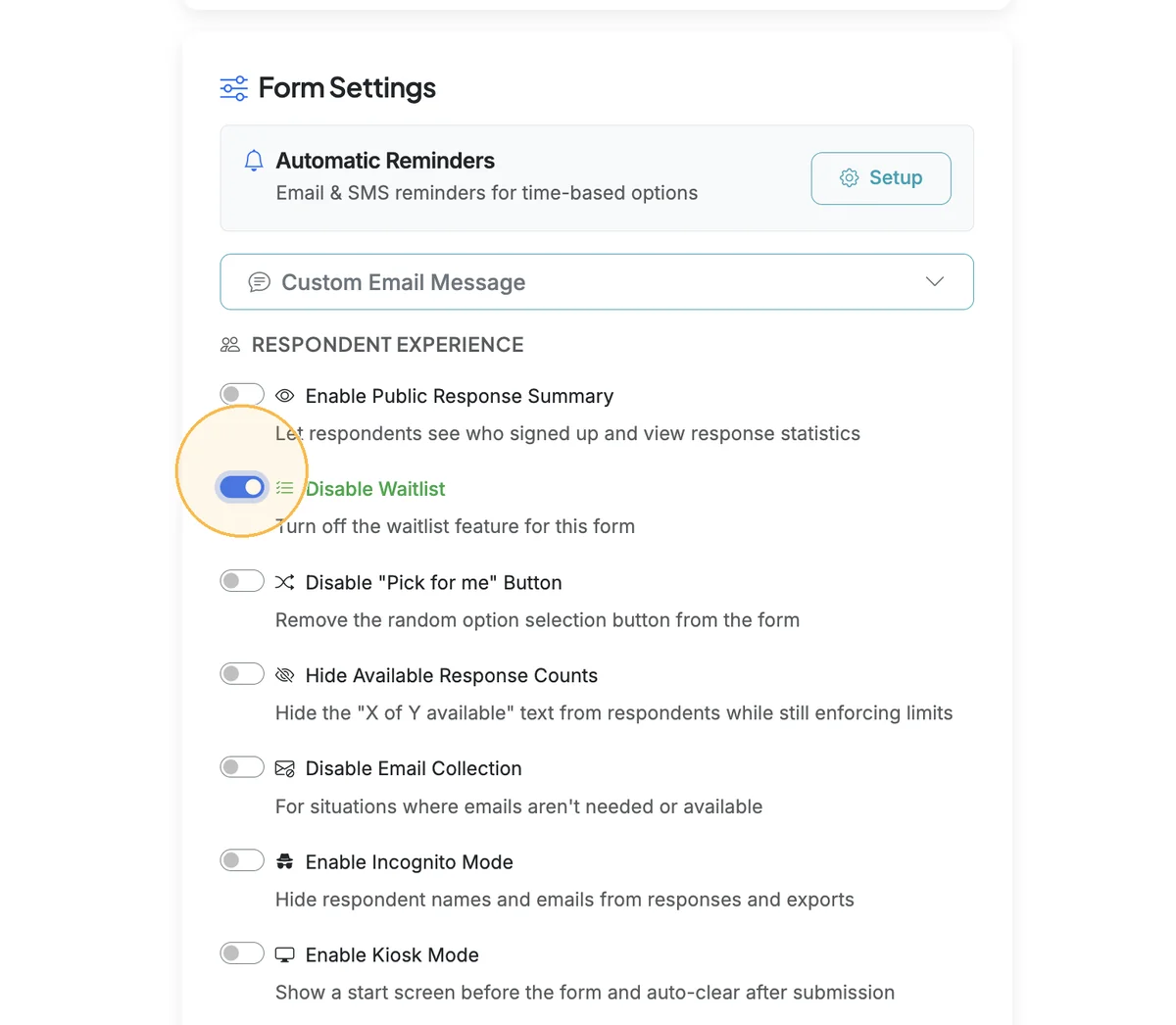Click the people icon beside Respondent Experience
The width and height of the screenshot is (1176, 1025).
coord(230,345)
